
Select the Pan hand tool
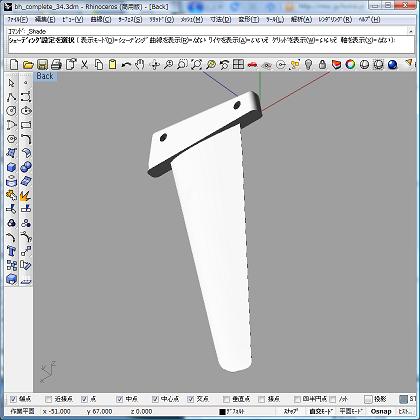pos(140,64)
